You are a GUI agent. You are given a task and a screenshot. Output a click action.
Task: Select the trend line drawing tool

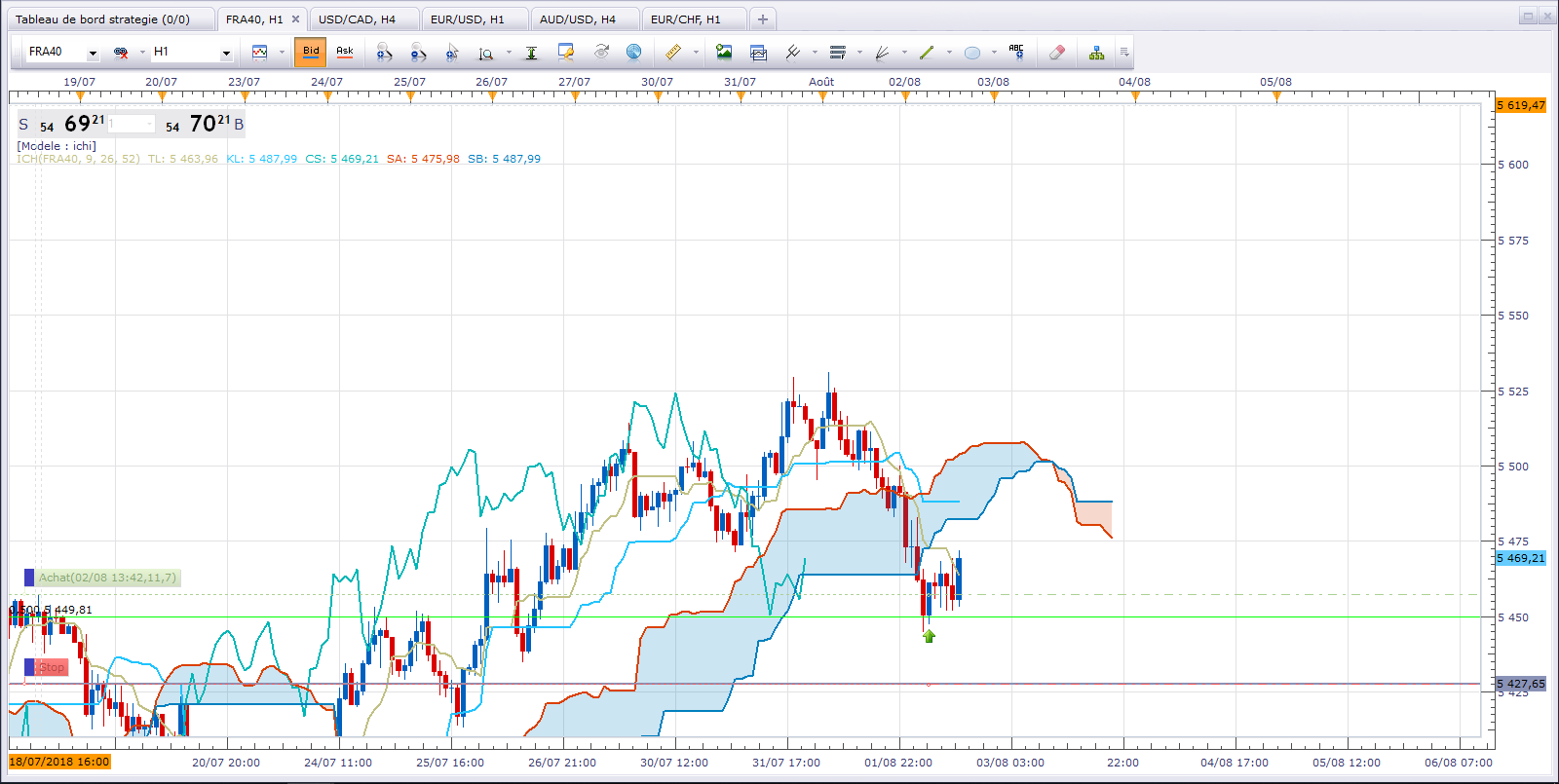click(x=927, y=52)
